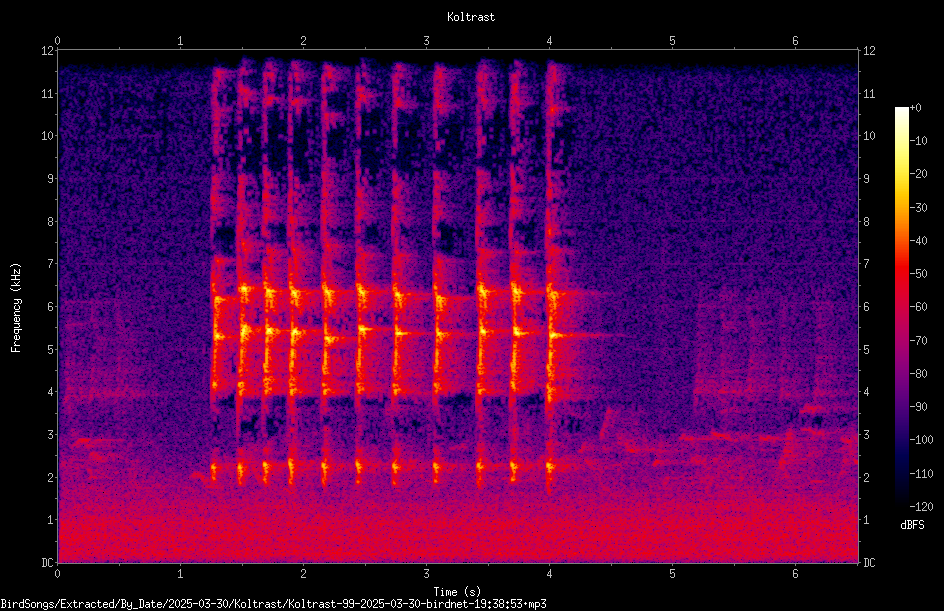
Task: Click '7' on the left frequency axis
Action: [x=51, y=264]
